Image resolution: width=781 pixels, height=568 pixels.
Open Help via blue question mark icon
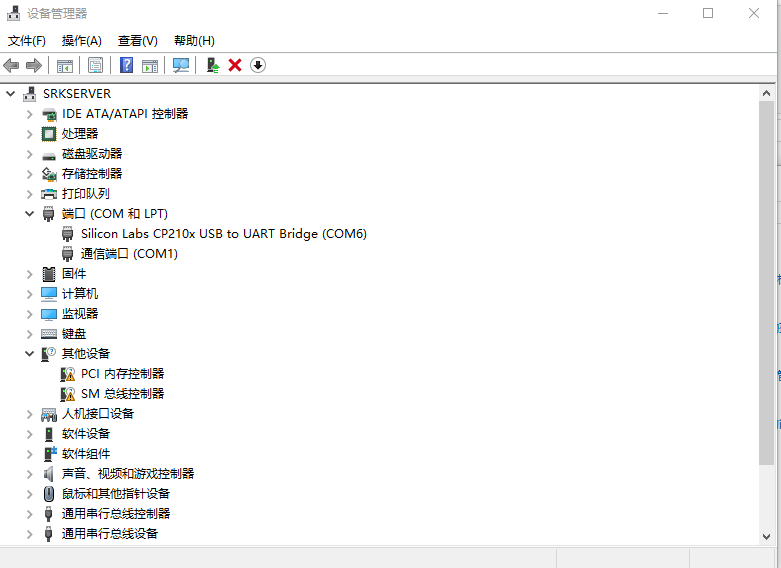(127, 65)
